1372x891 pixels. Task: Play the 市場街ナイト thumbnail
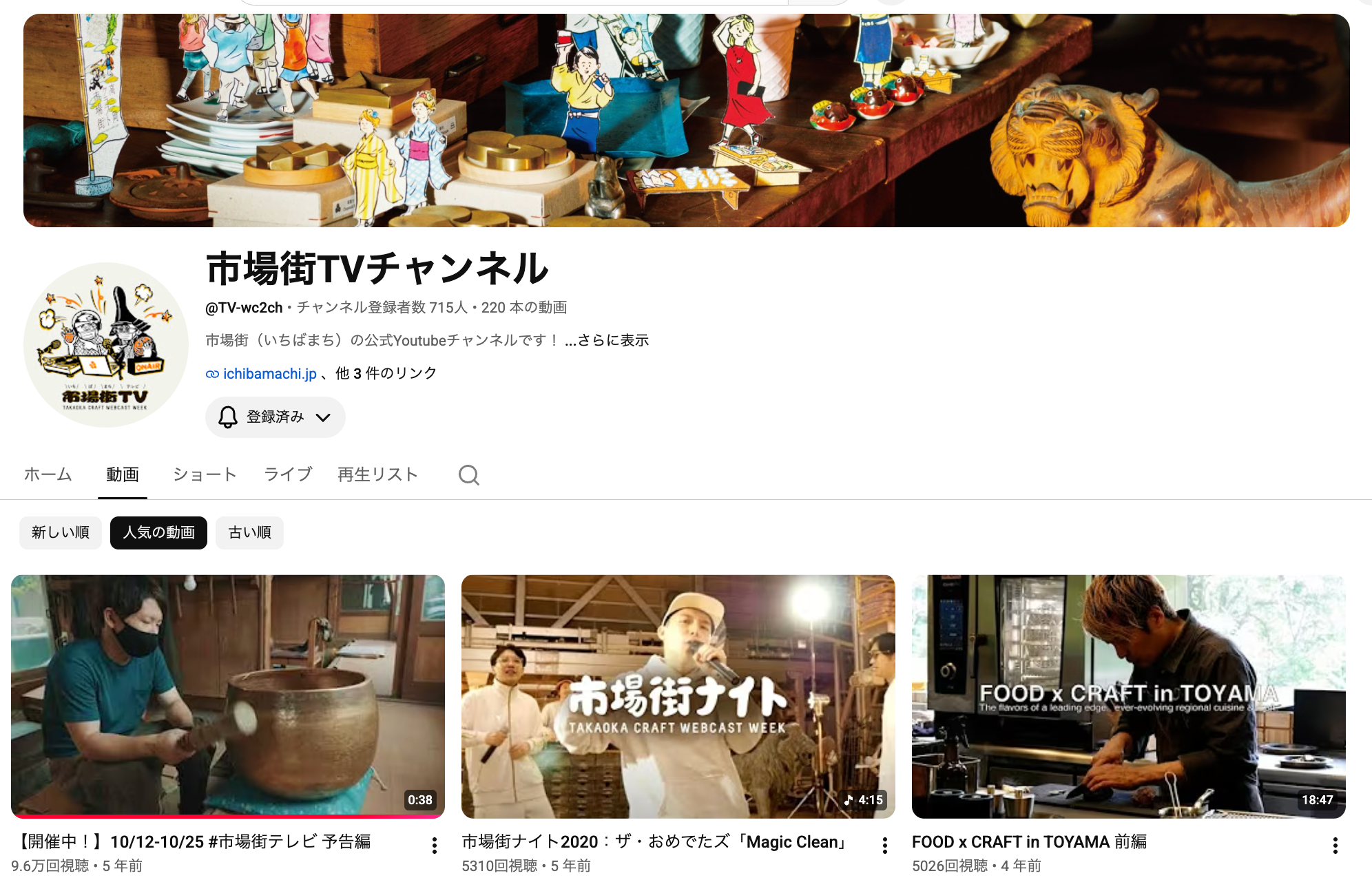[678, 696]
